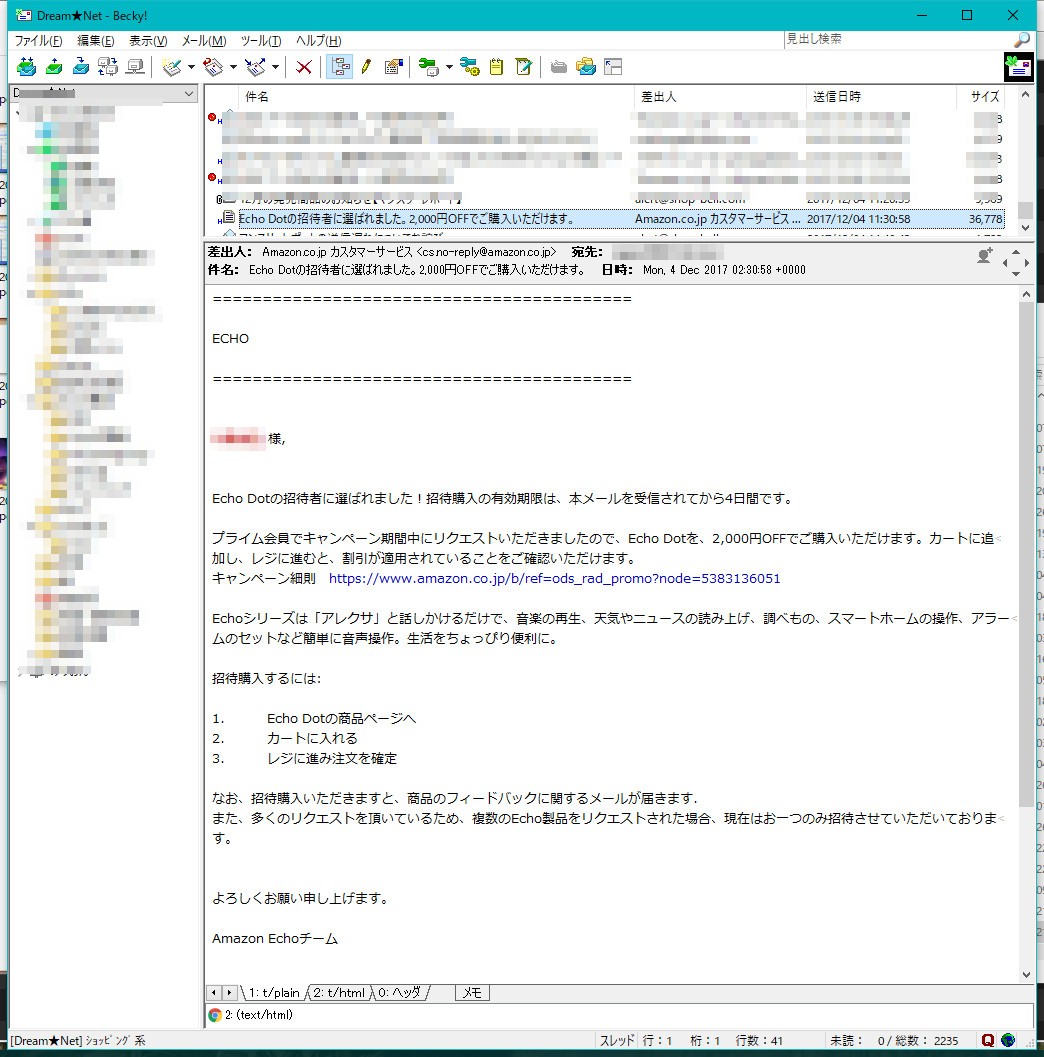
Task: Click the add sender to address book icon
Action: tap(985, 255)
